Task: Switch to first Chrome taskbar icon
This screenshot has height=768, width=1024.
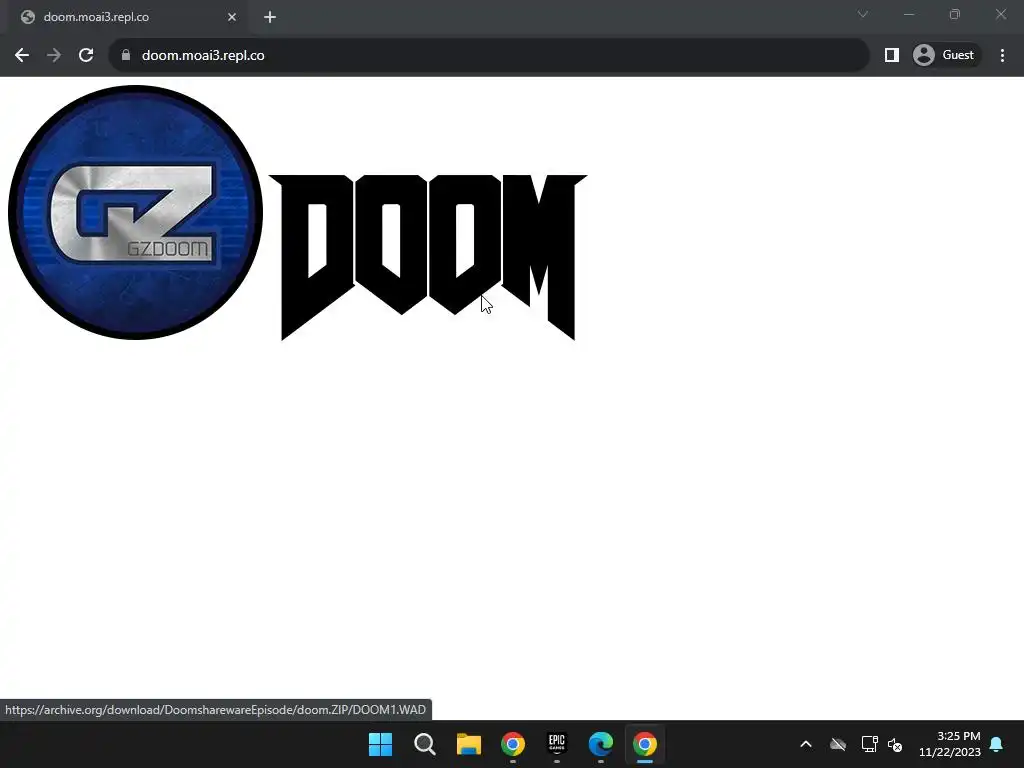Action: pyautogui.click(x=513, y=744)
